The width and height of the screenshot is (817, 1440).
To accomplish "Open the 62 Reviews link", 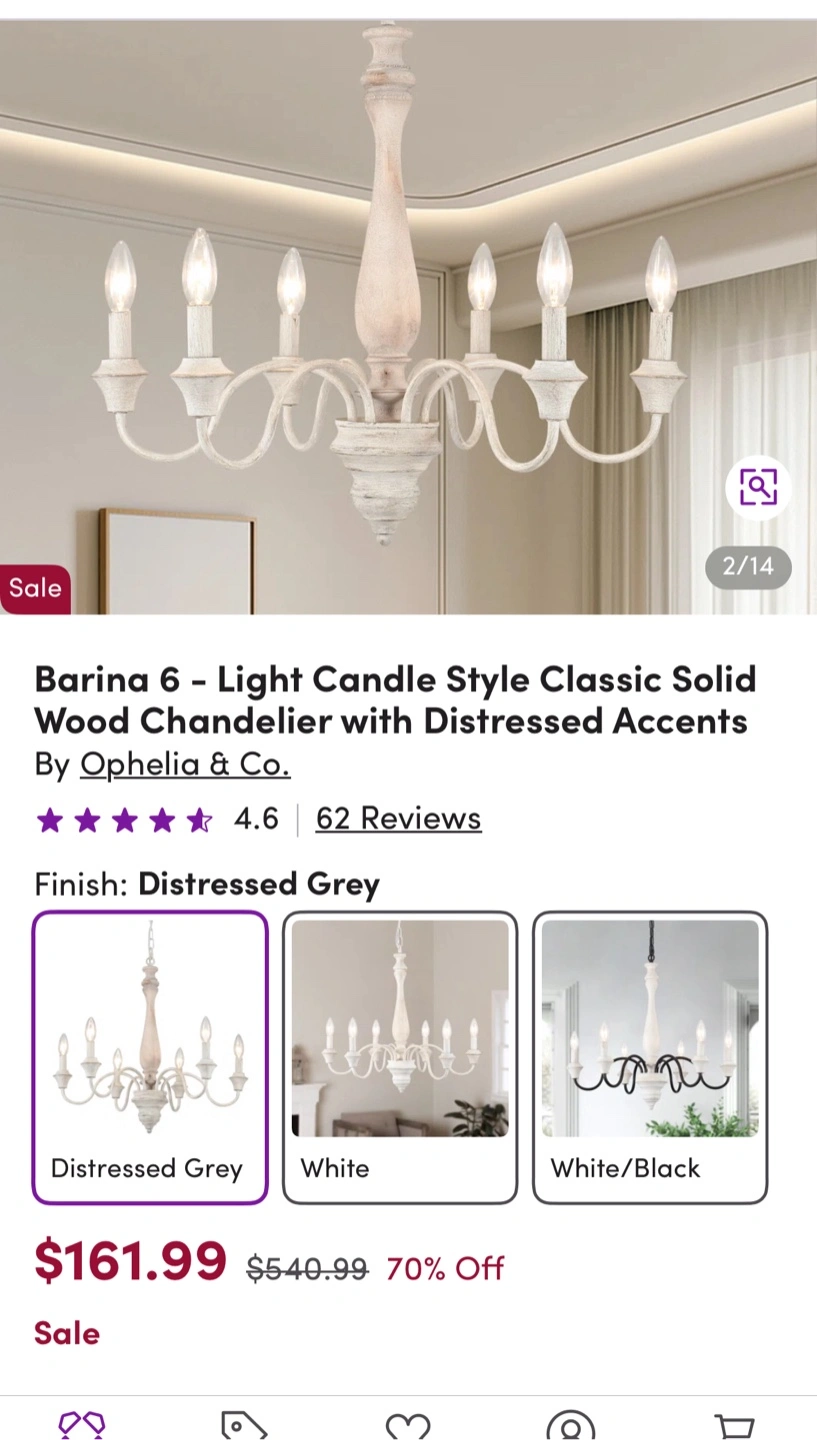I will click(x=399, y=818).
